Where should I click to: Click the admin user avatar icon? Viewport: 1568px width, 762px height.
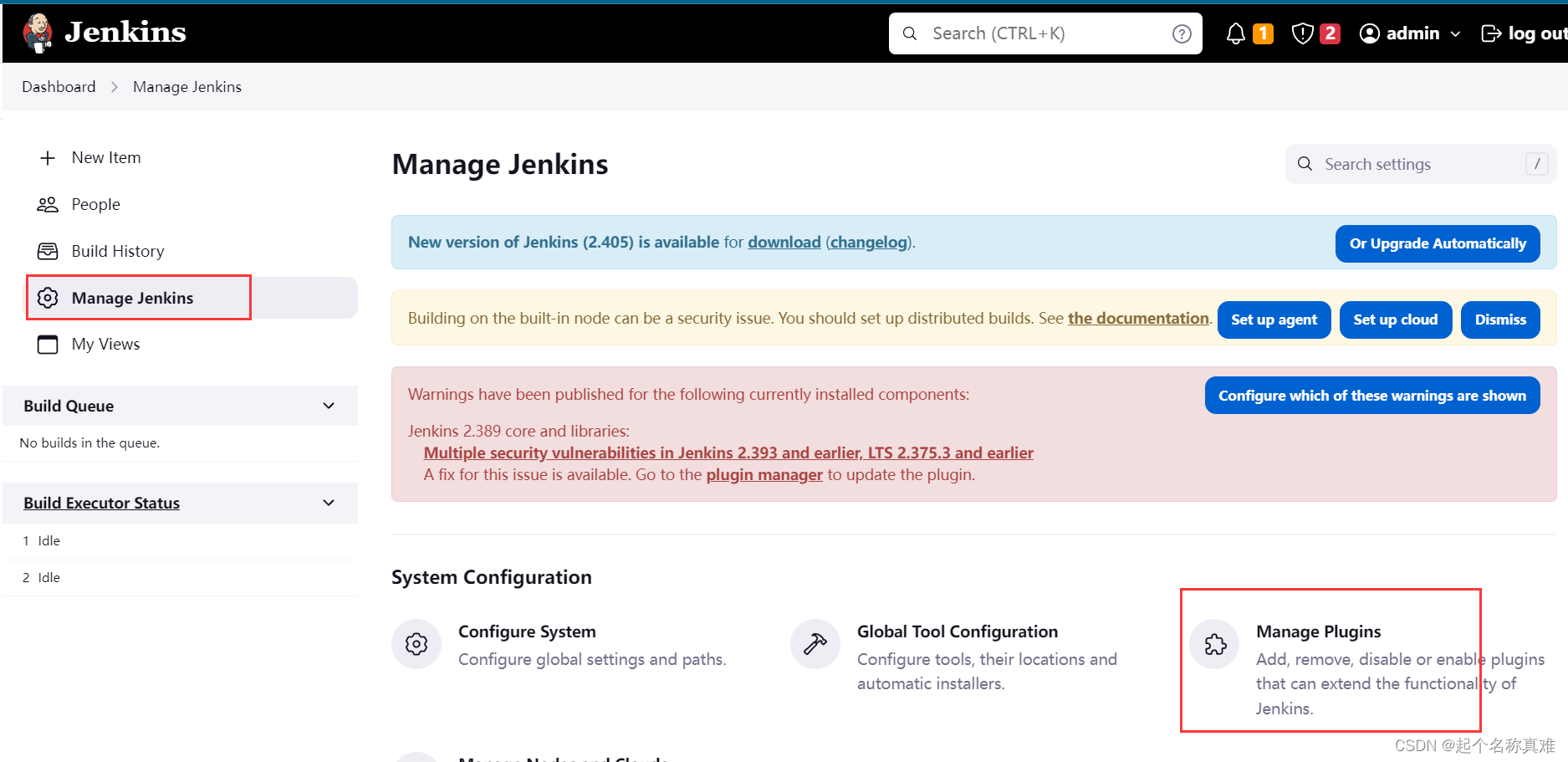[x=1369, y=33]
